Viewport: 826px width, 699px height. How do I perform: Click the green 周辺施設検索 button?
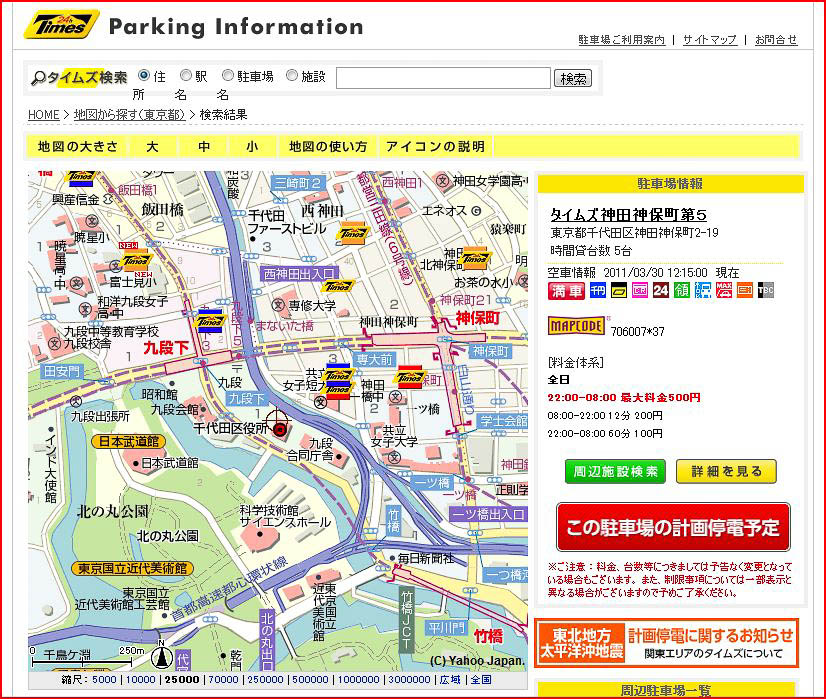click(x=615, y=472)
